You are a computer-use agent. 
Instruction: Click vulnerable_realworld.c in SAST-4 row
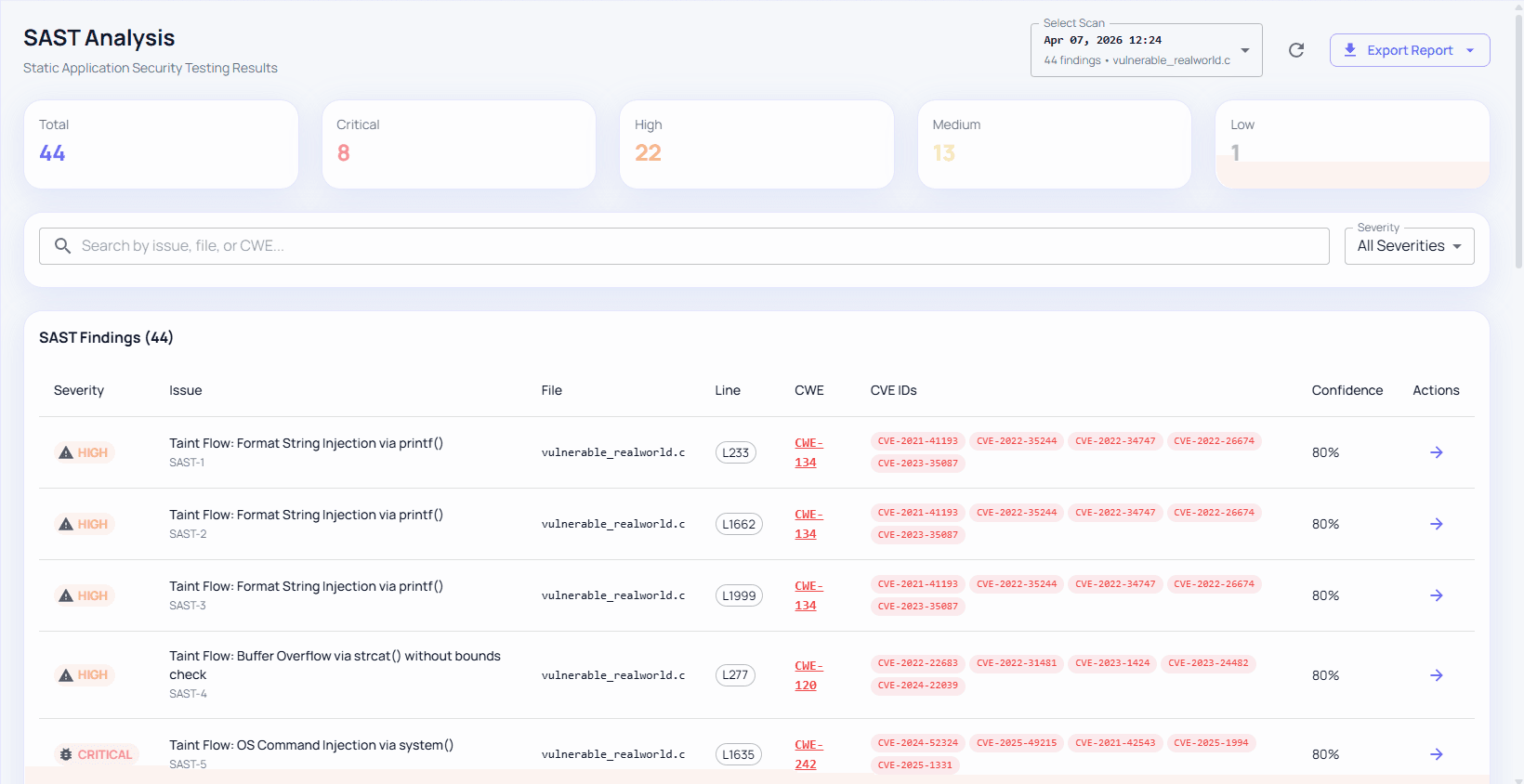[x=613, y=675]
